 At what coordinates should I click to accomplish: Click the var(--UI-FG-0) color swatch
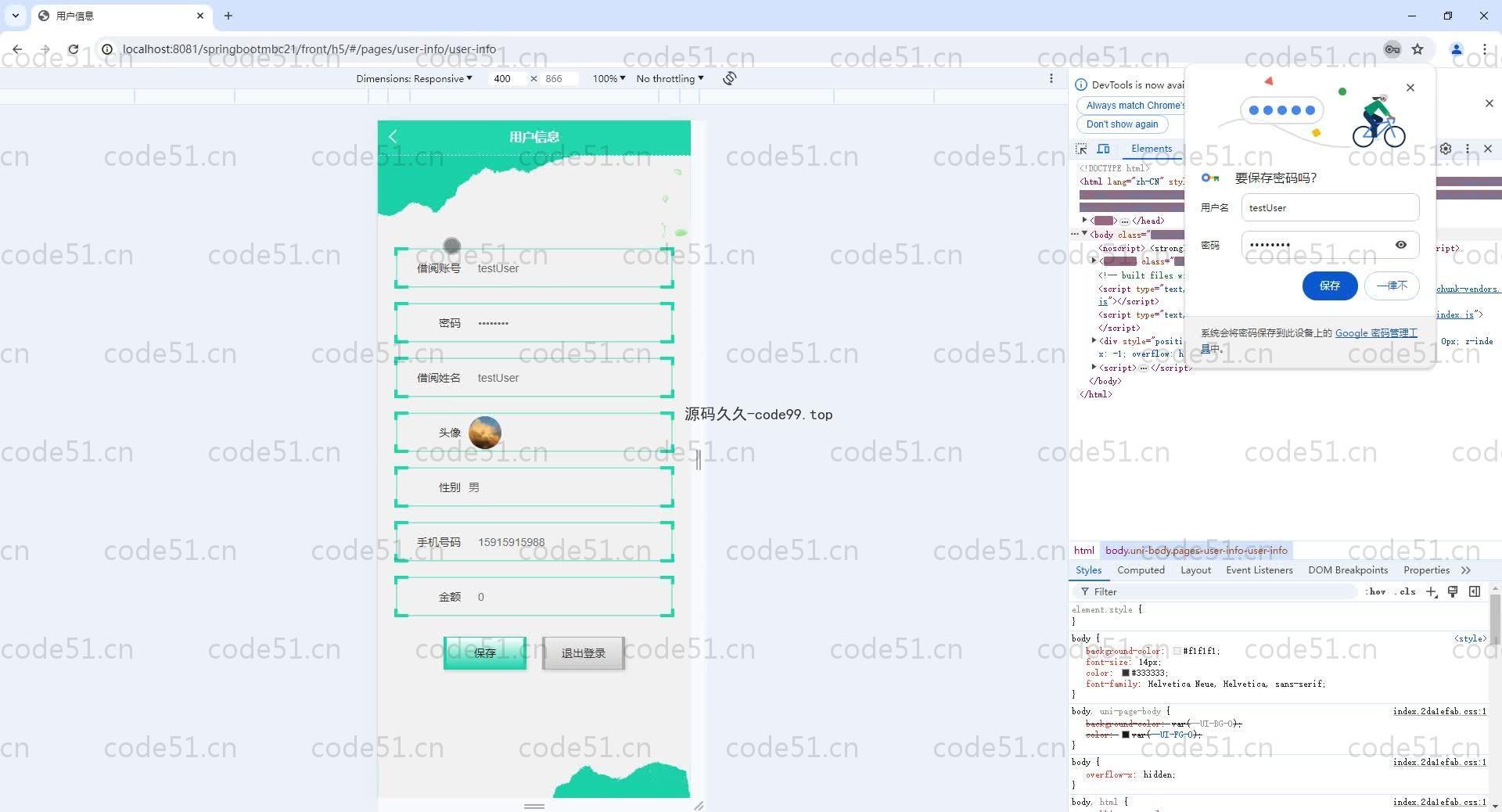[1126, 735]
